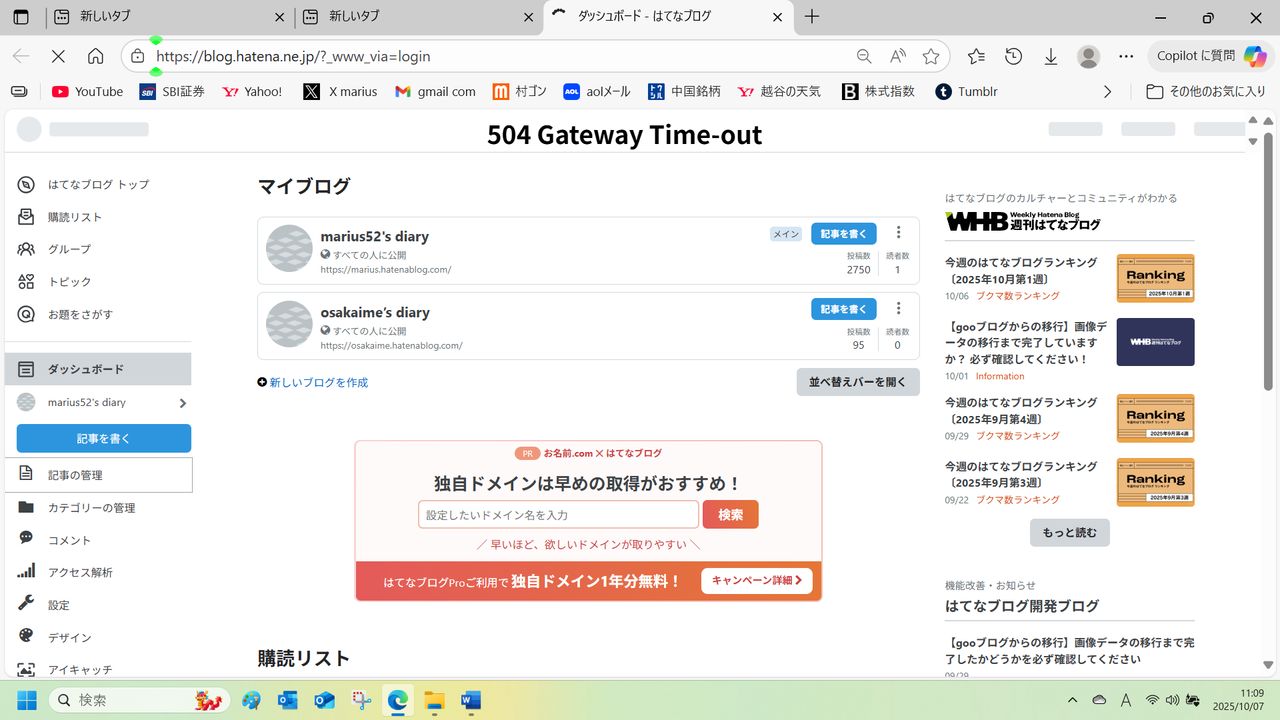Screen dimensions: 1280x720
Task: Open the 2025年10月第1週 Ranking thumbnail
Action: pos(1156,278)
